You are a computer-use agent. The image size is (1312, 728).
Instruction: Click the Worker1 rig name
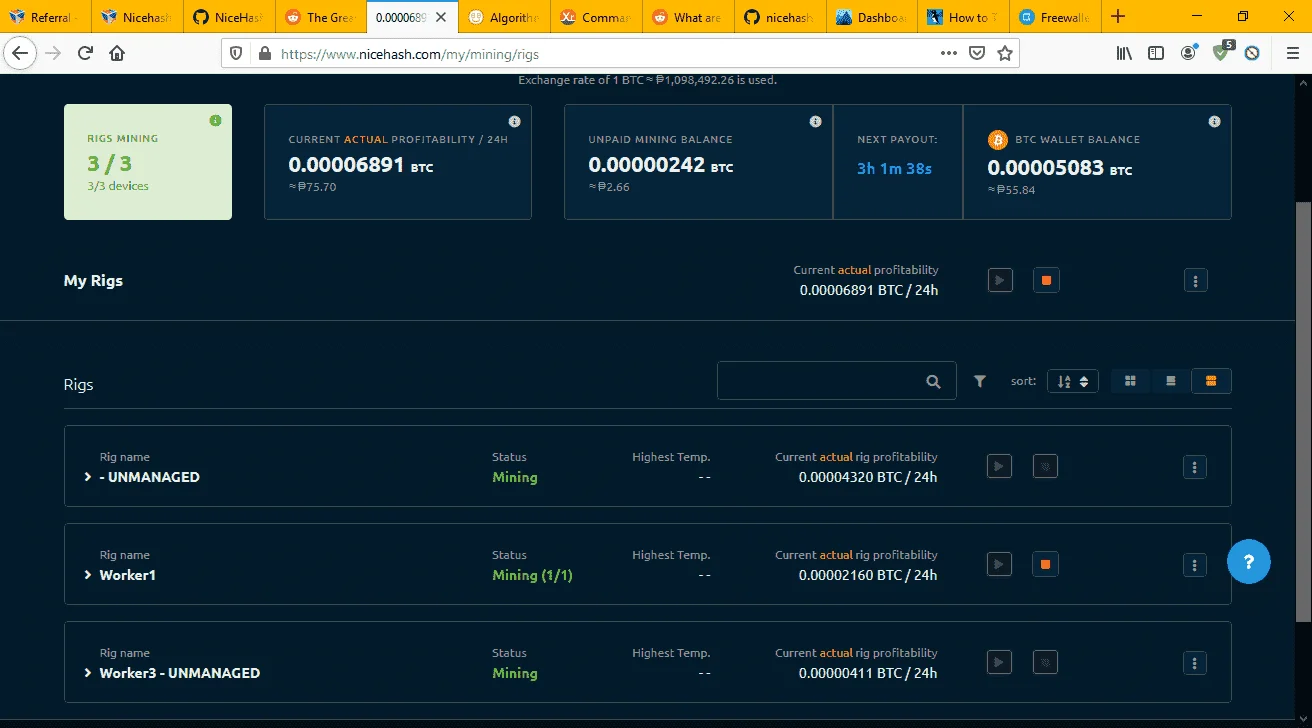[x=128, y=575]
